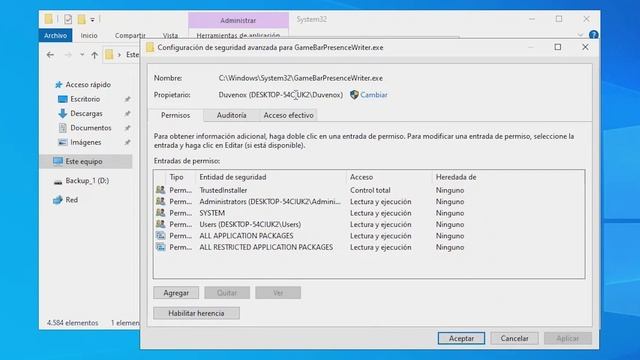Click the Explorer help question mark icon
Viewport: 640px width, 360px height.
593,35
